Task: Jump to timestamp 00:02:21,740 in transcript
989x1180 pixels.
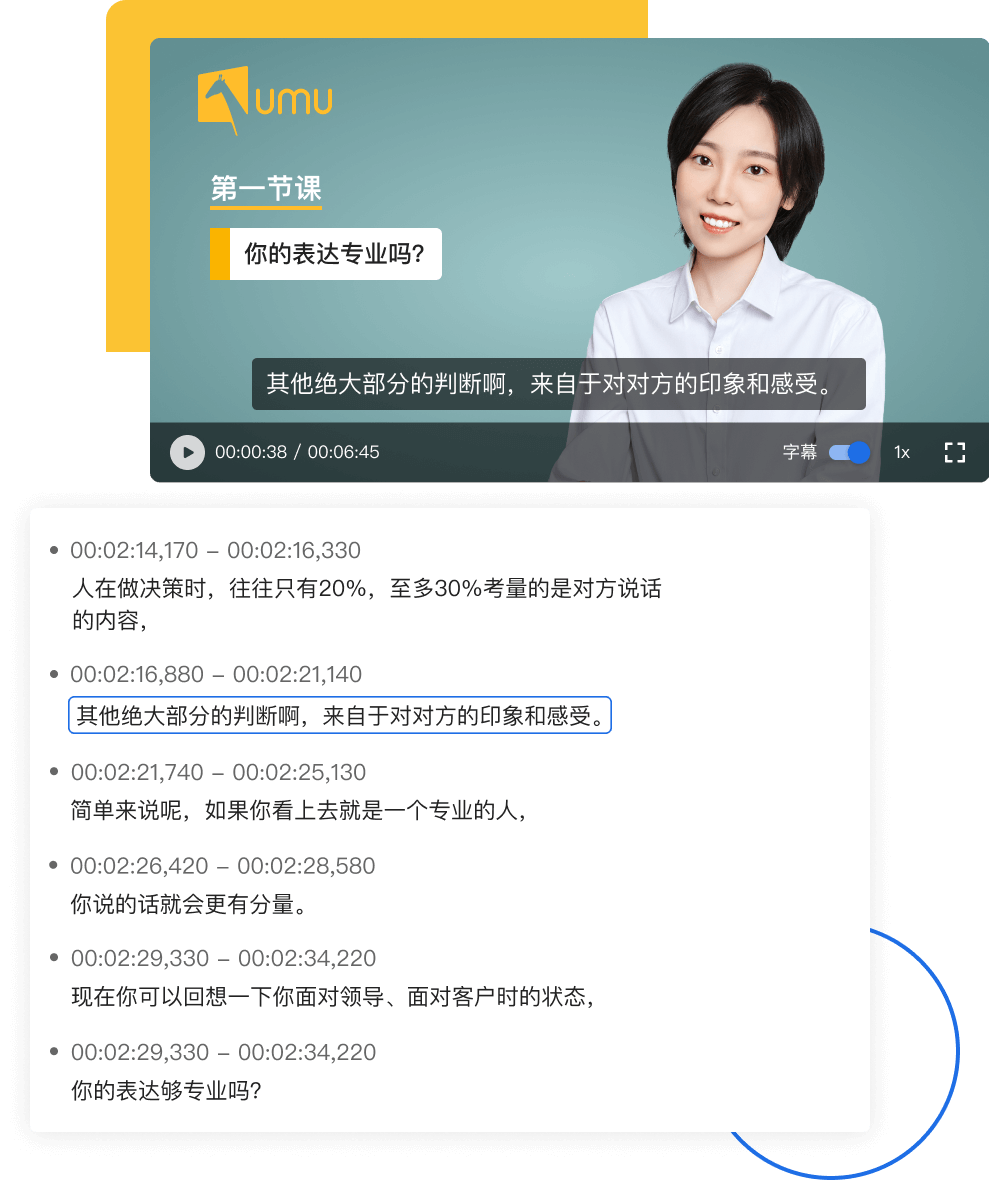Action: click(218, 772)
